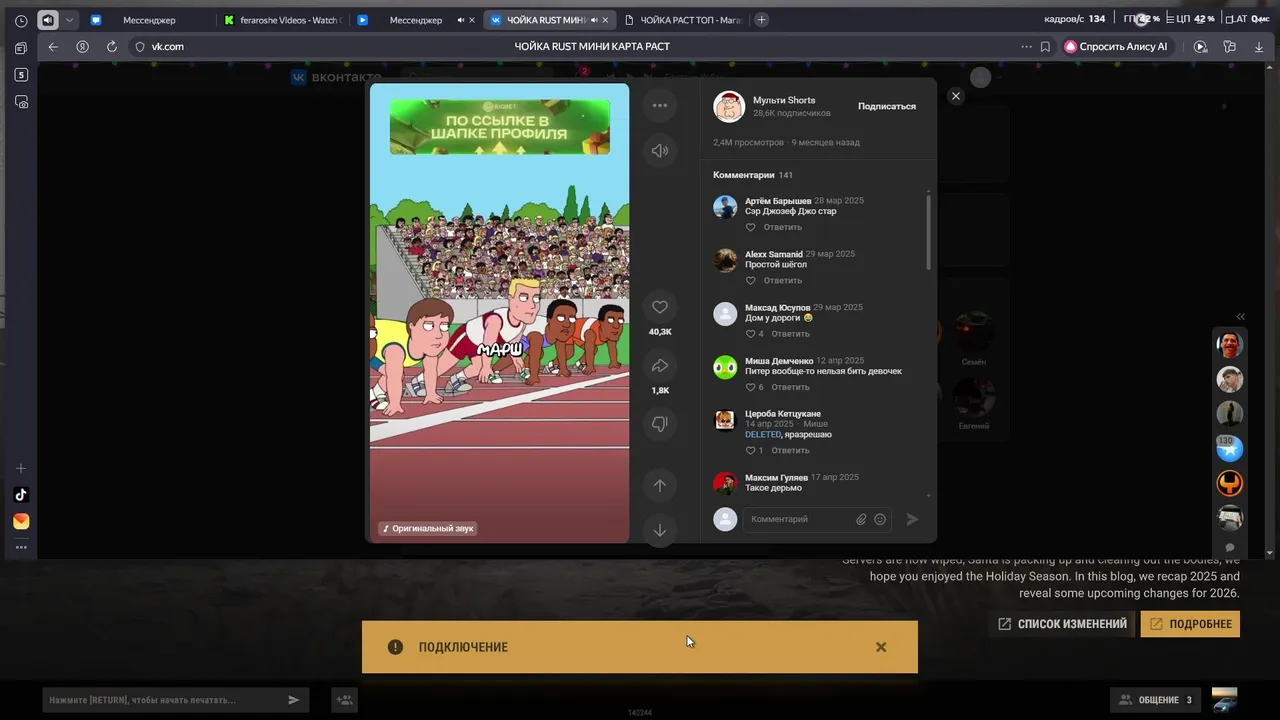Open browser history clock icon

[x=21, y=20]
